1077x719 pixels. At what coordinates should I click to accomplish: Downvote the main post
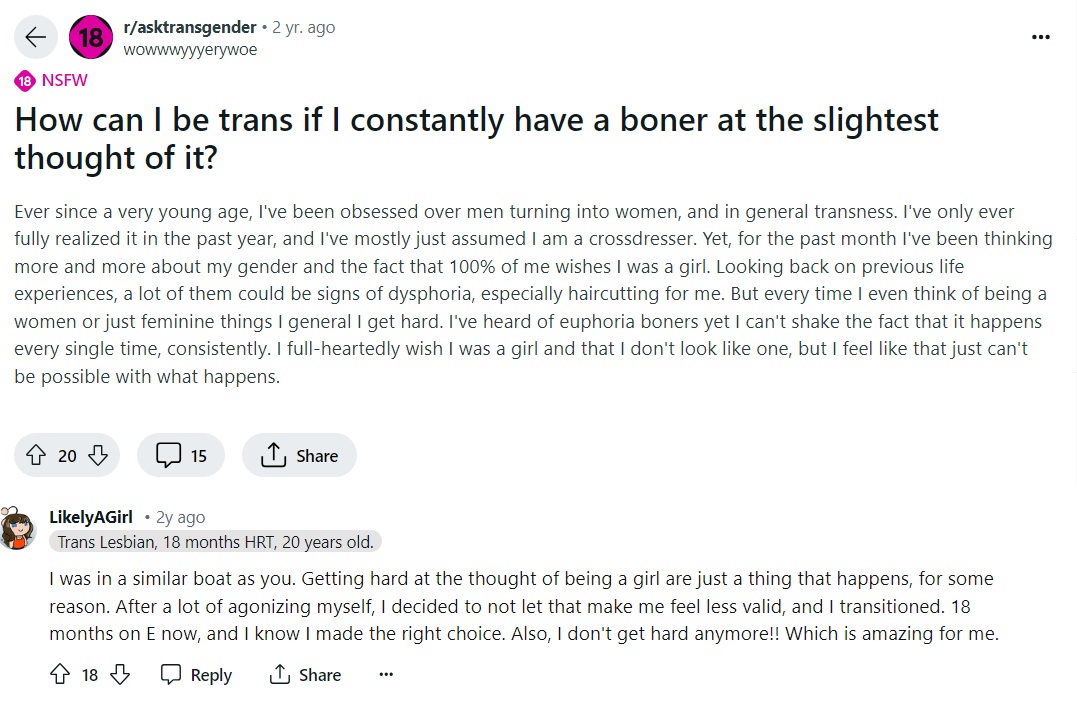point(98,455)
